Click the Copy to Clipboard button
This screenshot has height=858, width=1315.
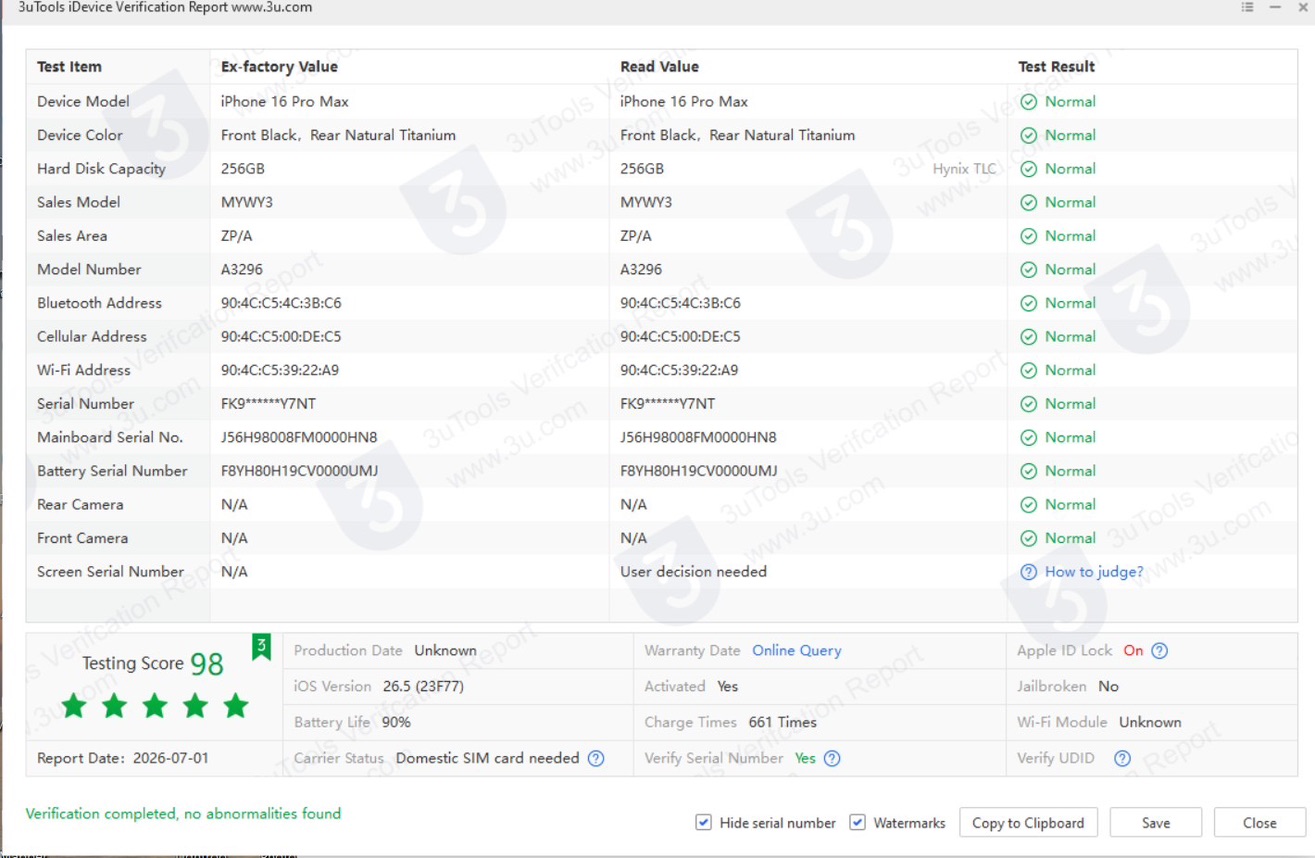(1028, 823)
